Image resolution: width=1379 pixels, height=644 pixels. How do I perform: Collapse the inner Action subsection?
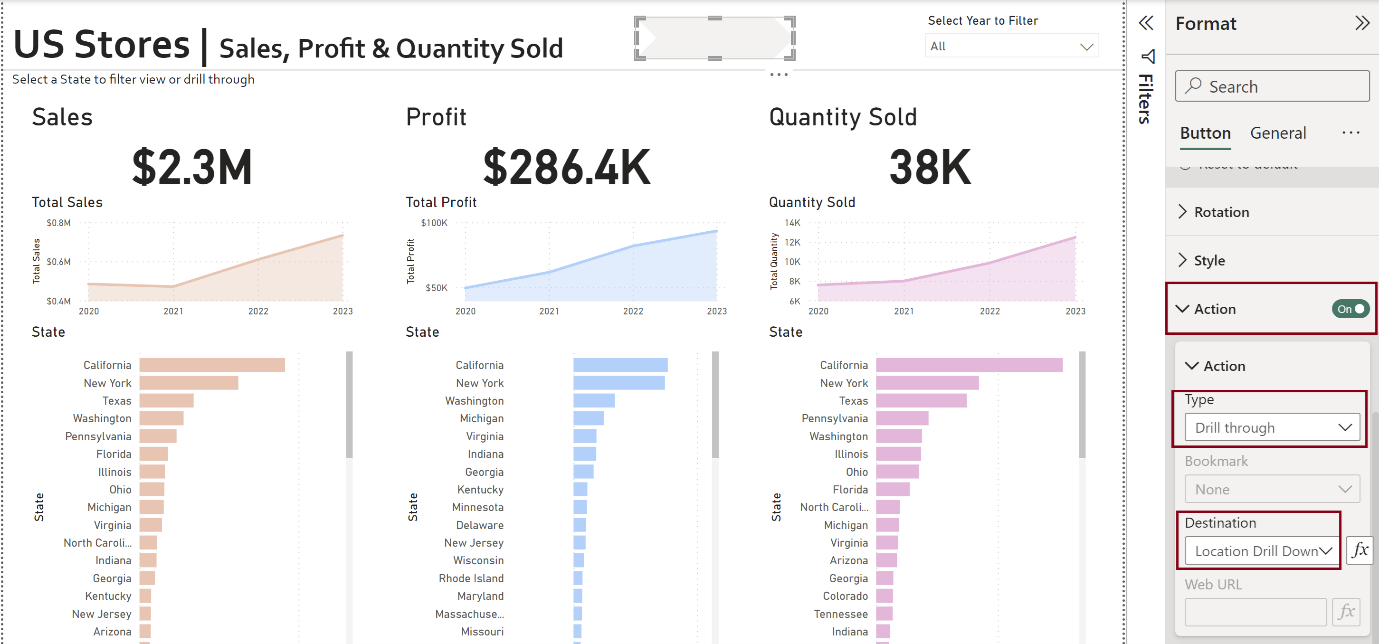tap(1192, 366)
